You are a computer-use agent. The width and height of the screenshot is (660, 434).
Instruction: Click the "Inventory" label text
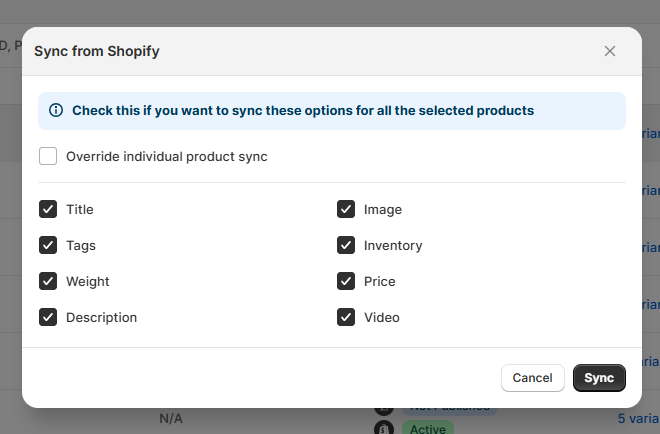[393, 245]
